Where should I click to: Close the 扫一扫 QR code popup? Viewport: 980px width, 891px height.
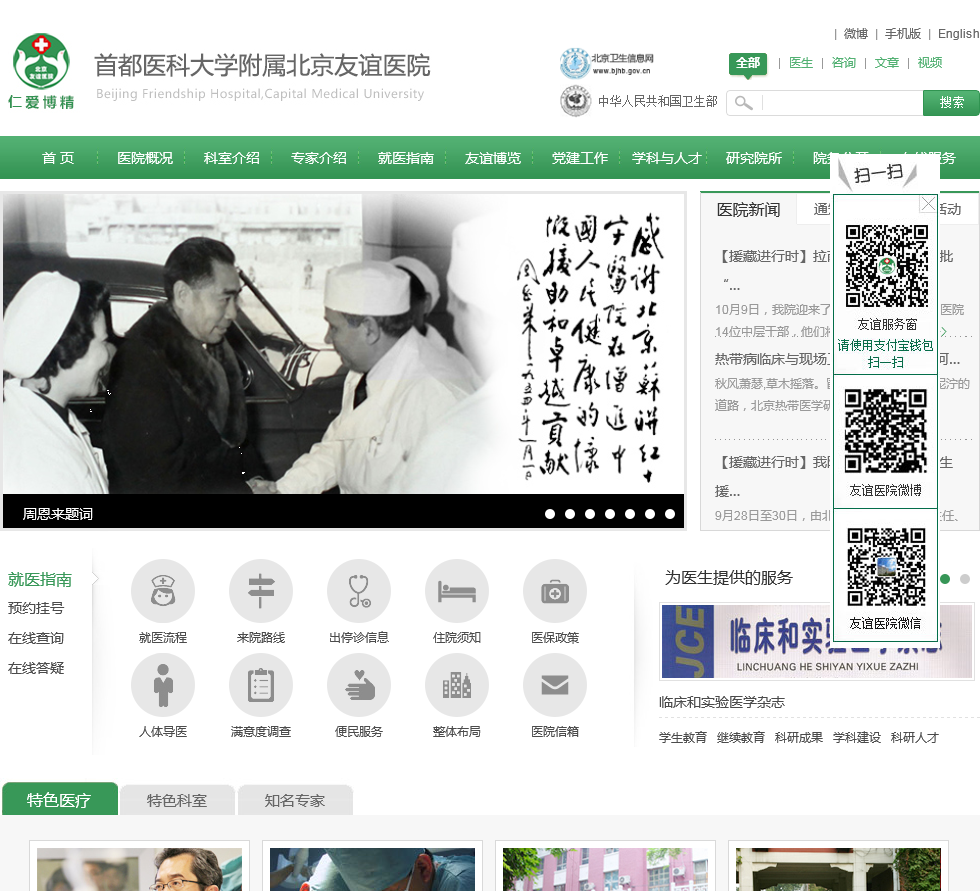928,204
